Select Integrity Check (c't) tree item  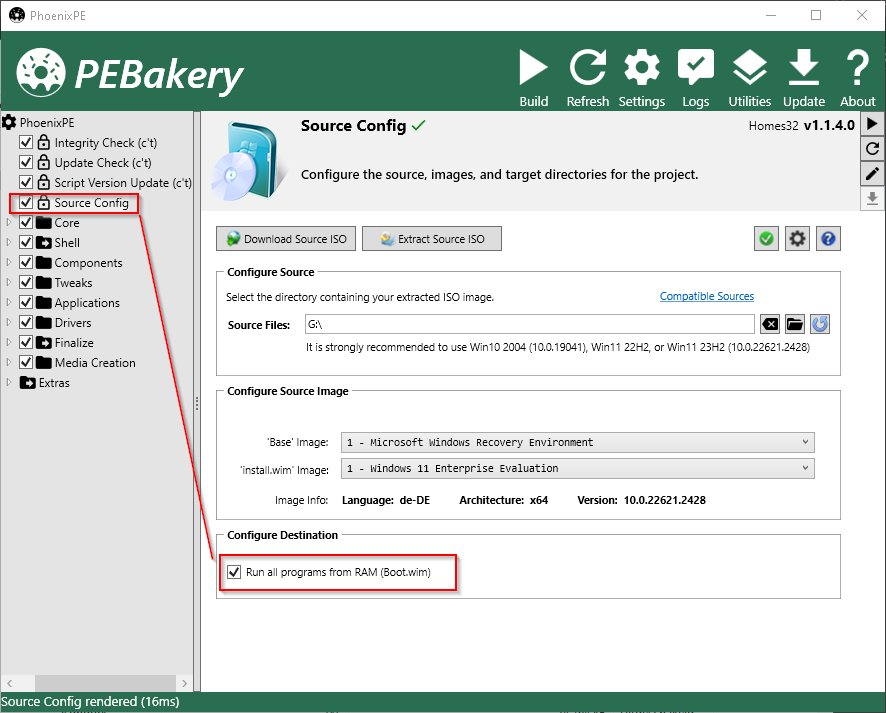(106, 143)
